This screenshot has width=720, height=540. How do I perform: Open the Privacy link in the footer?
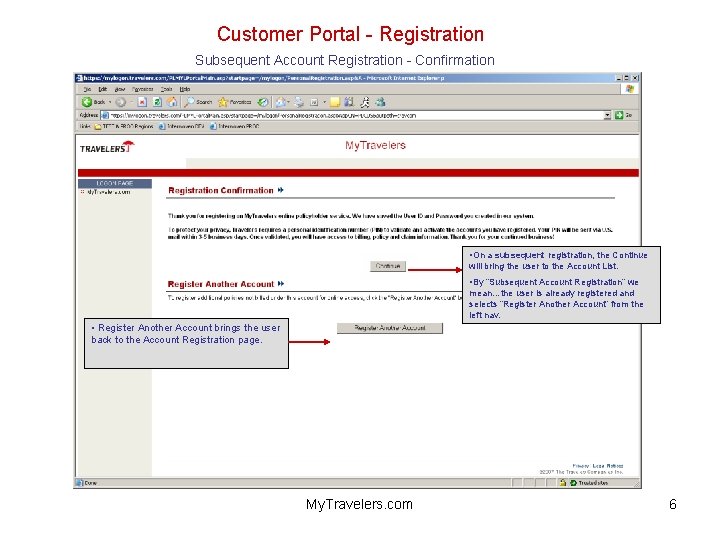[580, 466]
